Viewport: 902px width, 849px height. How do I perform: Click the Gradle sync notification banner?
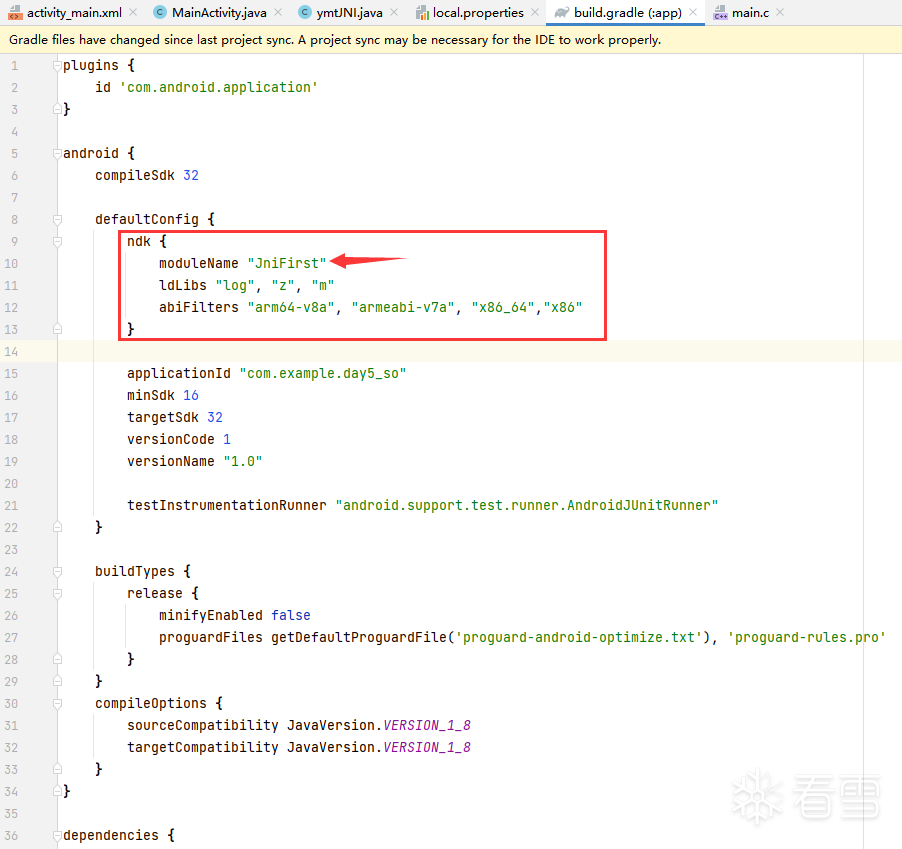click(x=451, y=40)
